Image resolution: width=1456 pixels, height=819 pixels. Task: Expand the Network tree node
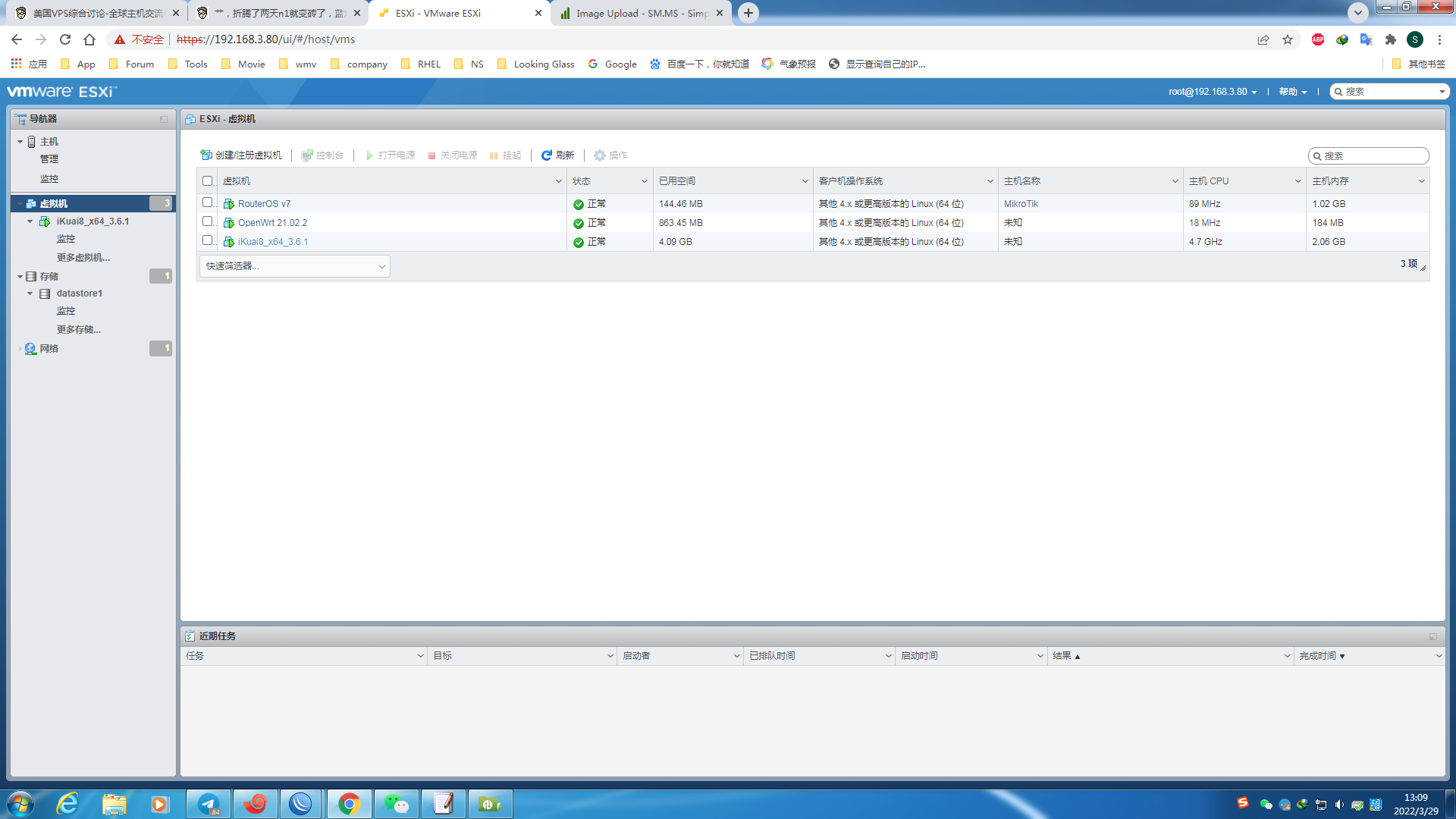tap(20, 349)
